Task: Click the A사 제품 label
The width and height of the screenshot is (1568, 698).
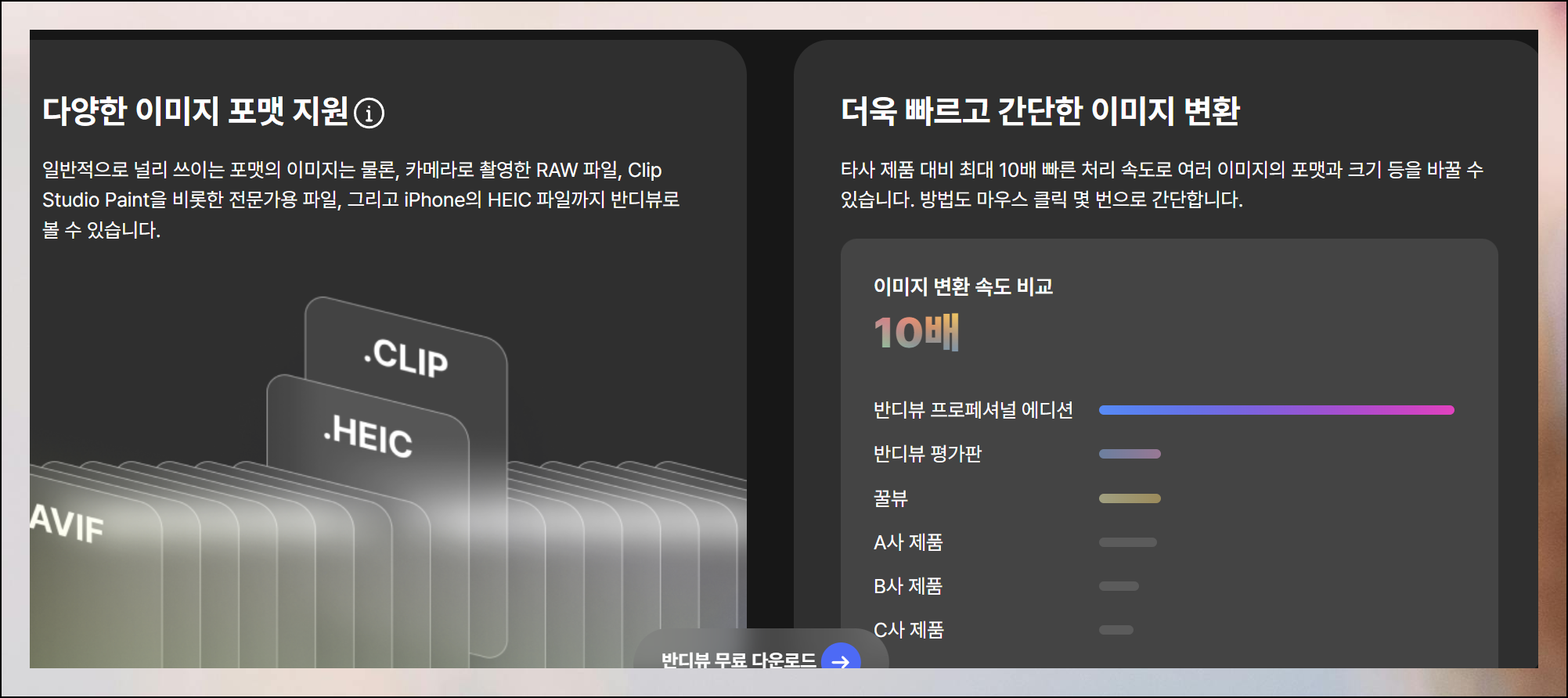Action: (x=908, y=542)
